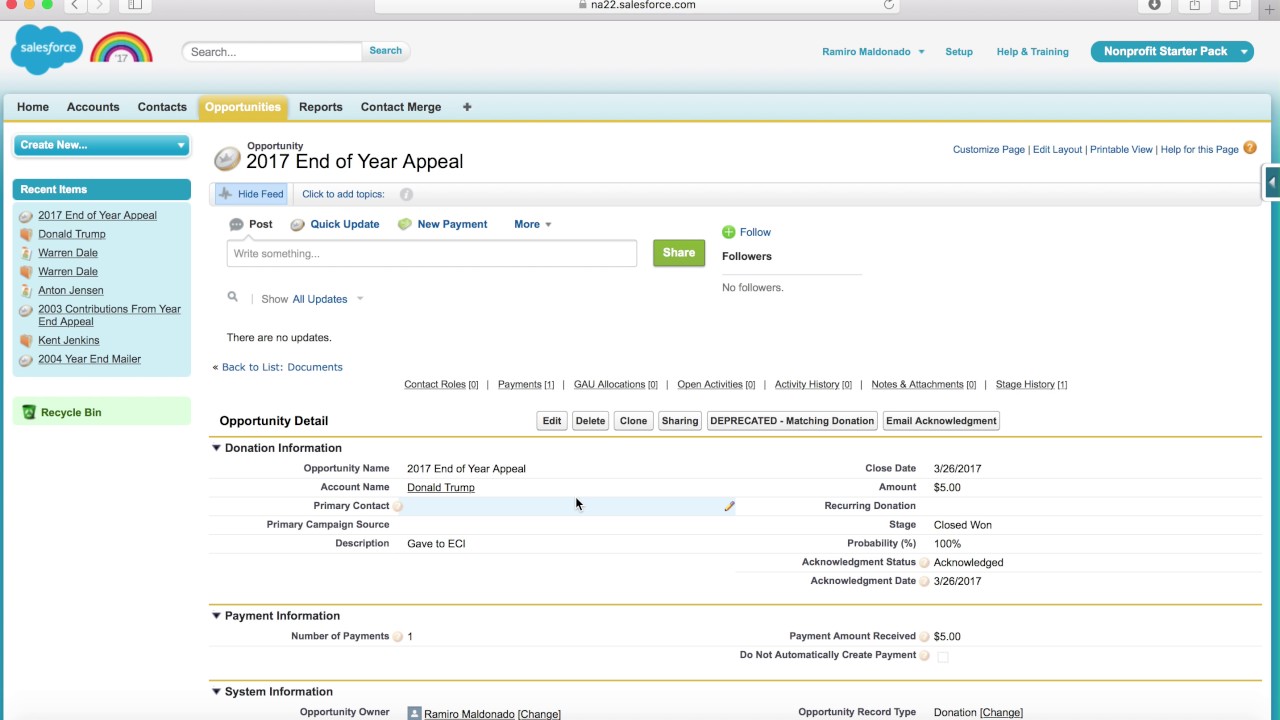Click the help bubble next to Payment Amount Received
Image resolution: width=1280 pixels, height=720 pixels.
(924, 637)
